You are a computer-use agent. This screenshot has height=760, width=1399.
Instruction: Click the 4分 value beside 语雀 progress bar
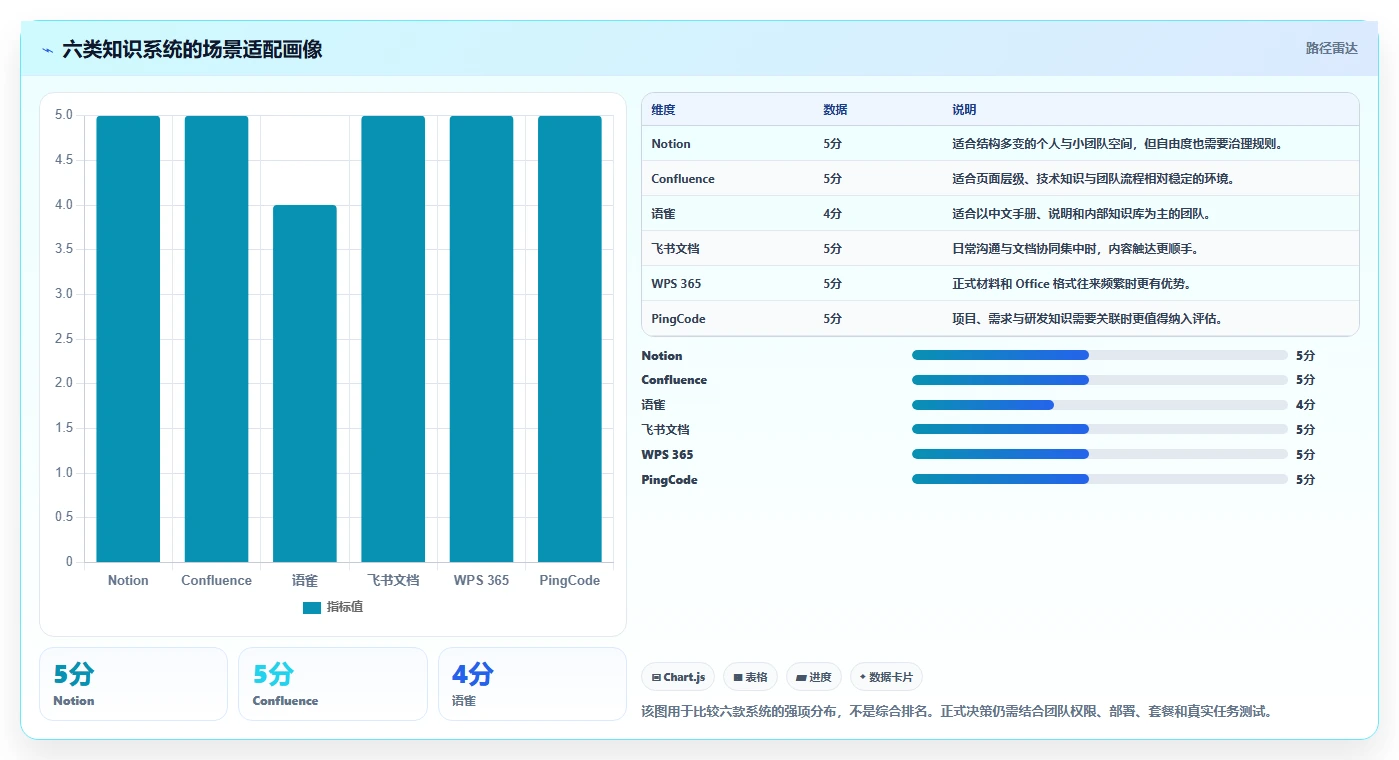point(1305,405)
